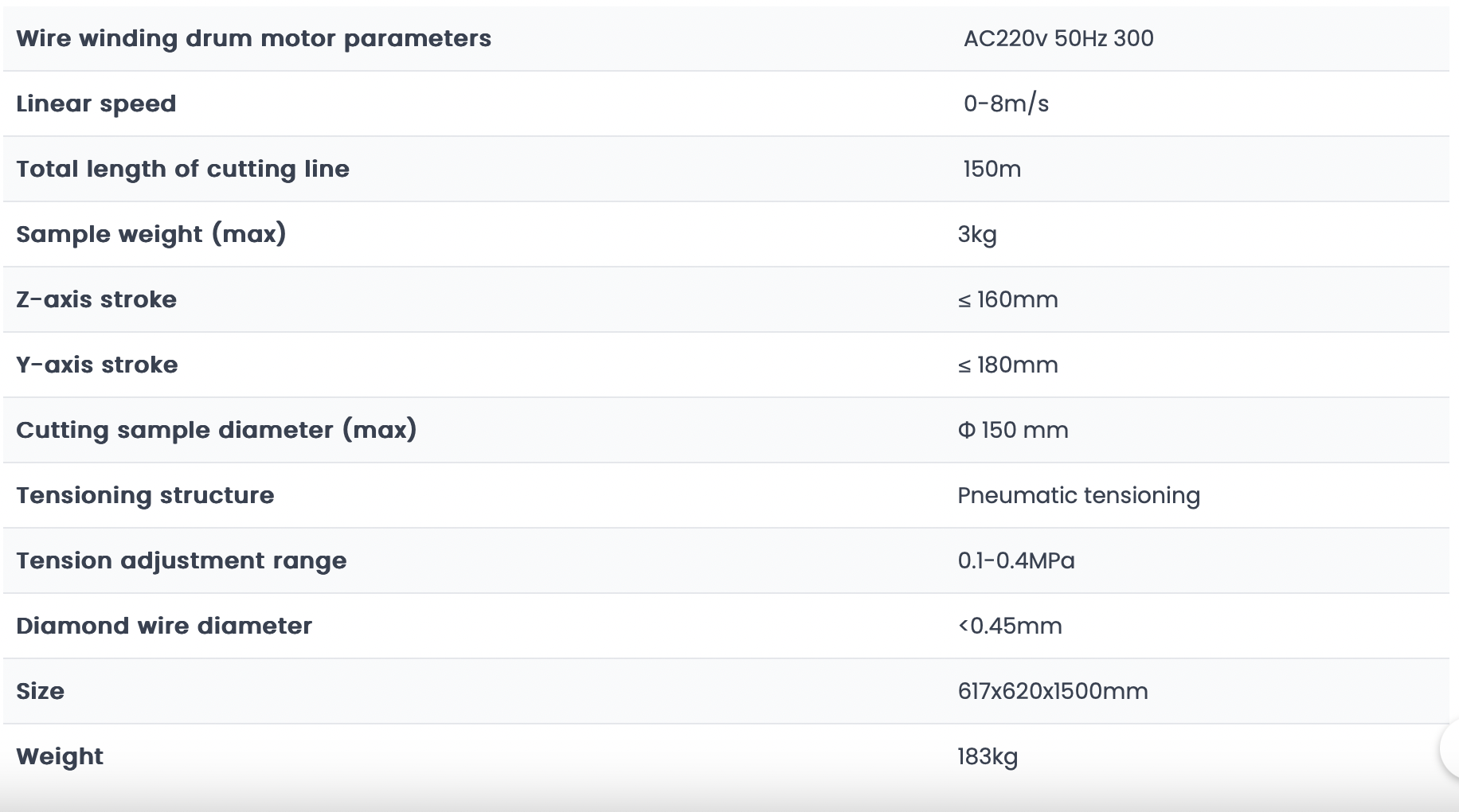Click the "AC220v 50Hz 300" value
1459x812 pixels.
(1058, 38)
